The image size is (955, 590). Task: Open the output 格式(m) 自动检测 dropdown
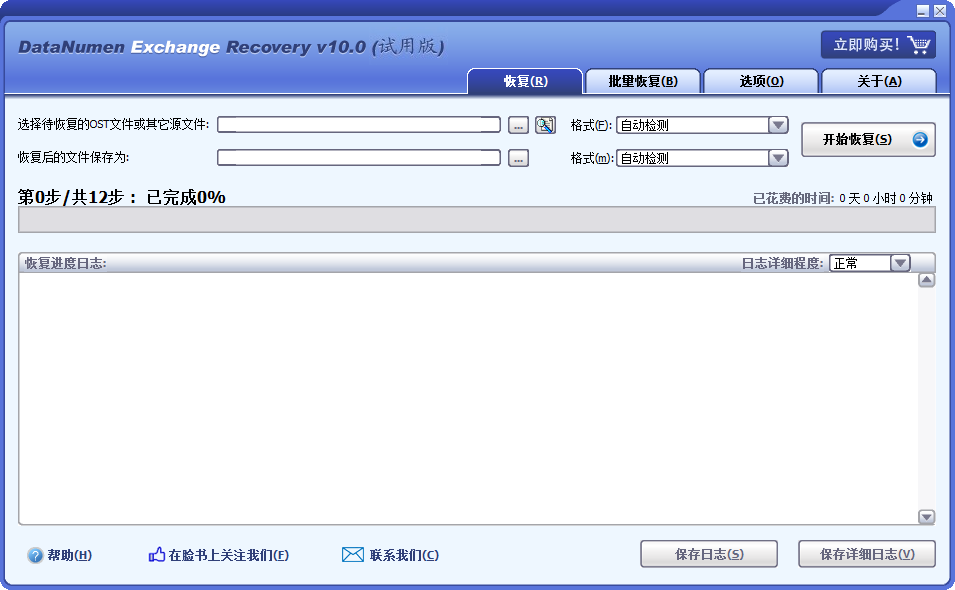point(778,157)
